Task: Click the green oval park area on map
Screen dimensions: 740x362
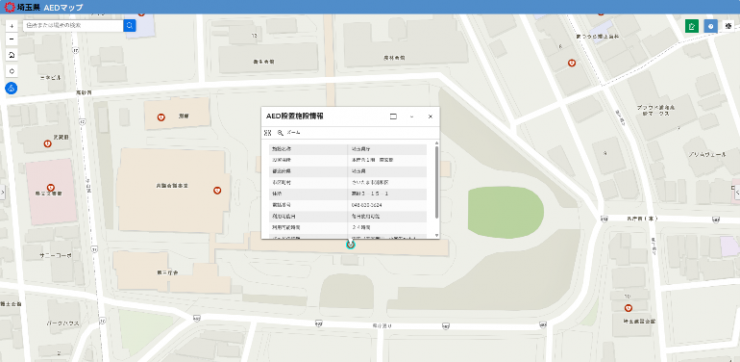Action: coord(505,212)
